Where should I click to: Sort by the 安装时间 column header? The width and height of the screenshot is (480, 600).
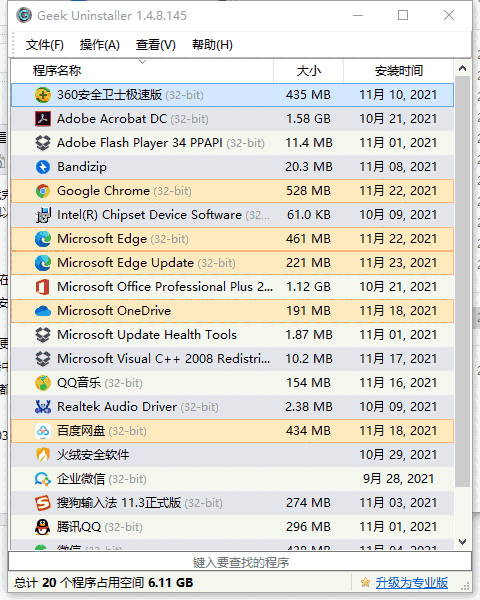[398, 71]
